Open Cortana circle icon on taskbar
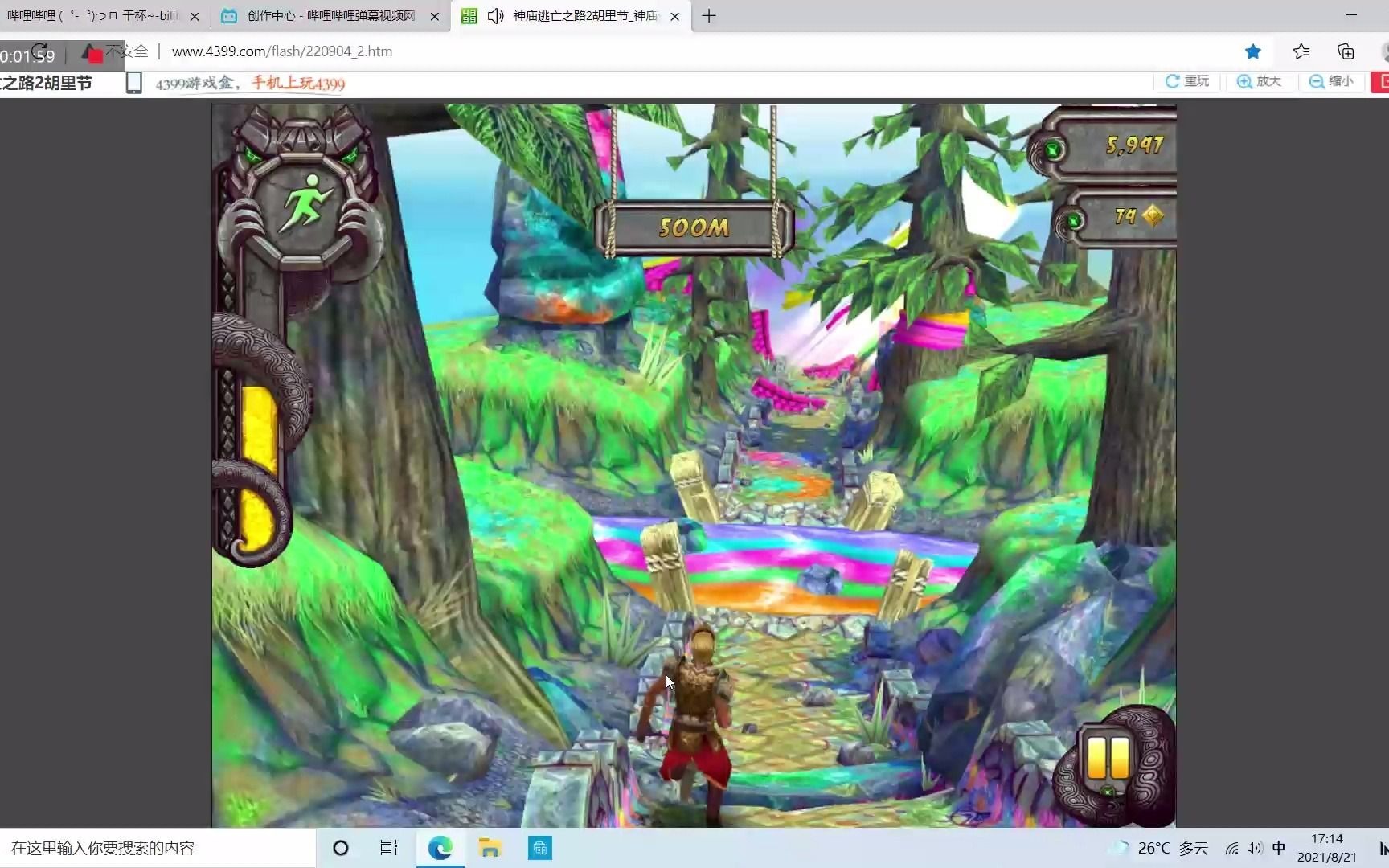The height and width of the screenshot is (868, 1389). pos(341,848)
